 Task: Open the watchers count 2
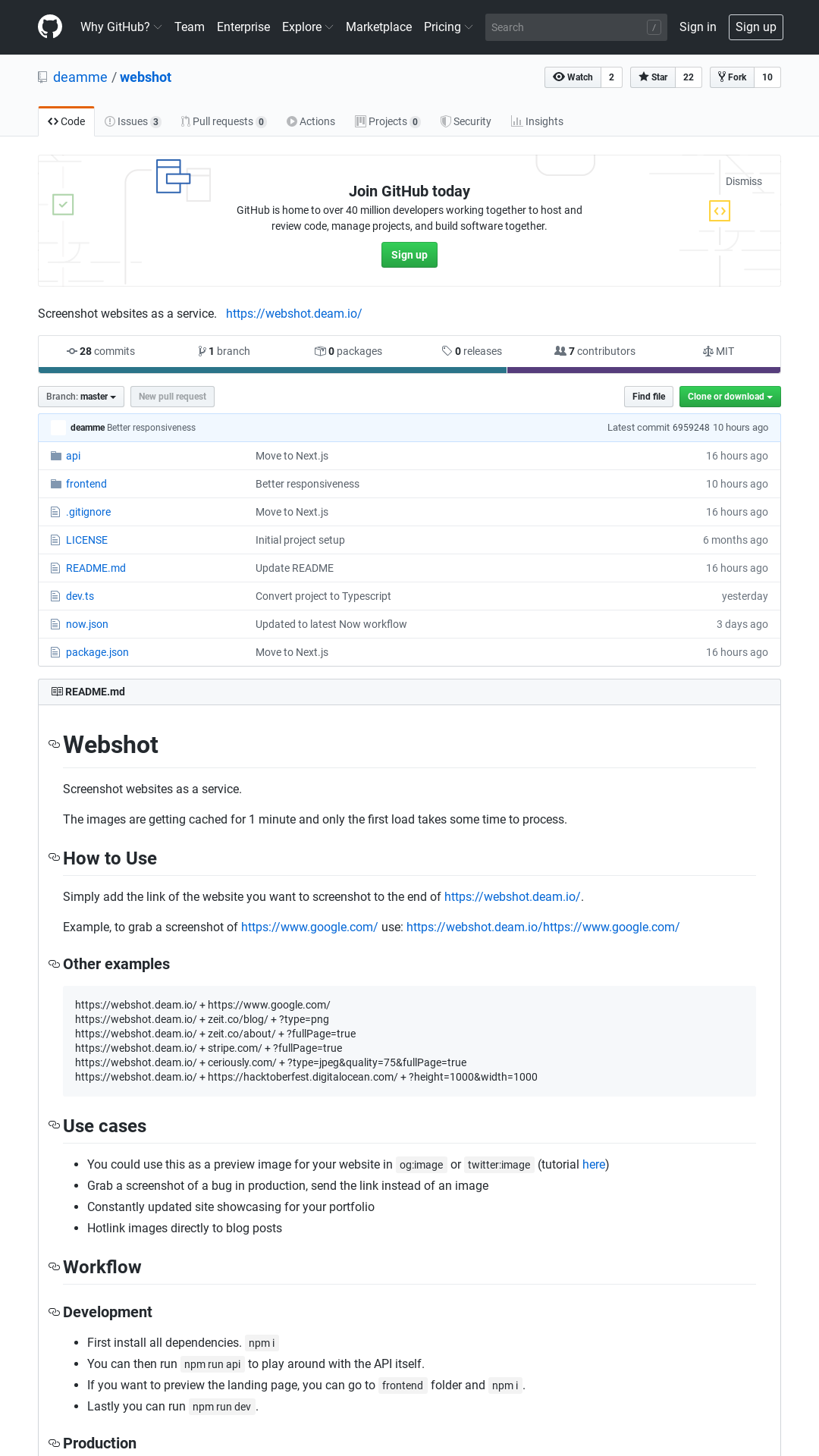611,77
